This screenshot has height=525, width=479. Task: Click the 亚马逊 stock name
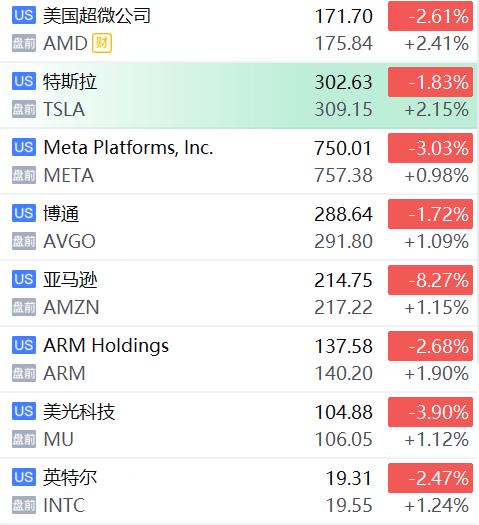70,280
